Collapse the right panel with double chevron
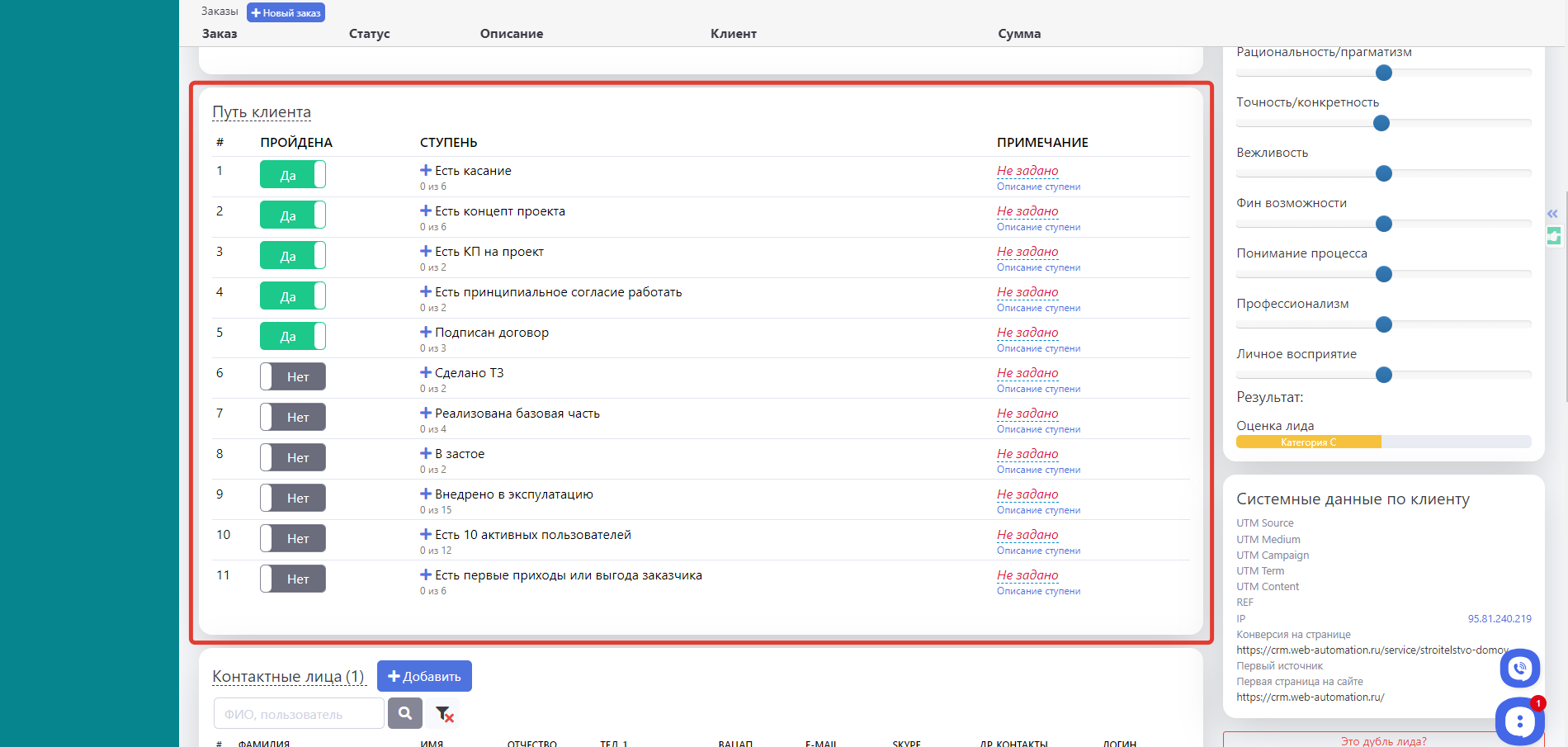1568x747 pixels. coord(1552,214)
